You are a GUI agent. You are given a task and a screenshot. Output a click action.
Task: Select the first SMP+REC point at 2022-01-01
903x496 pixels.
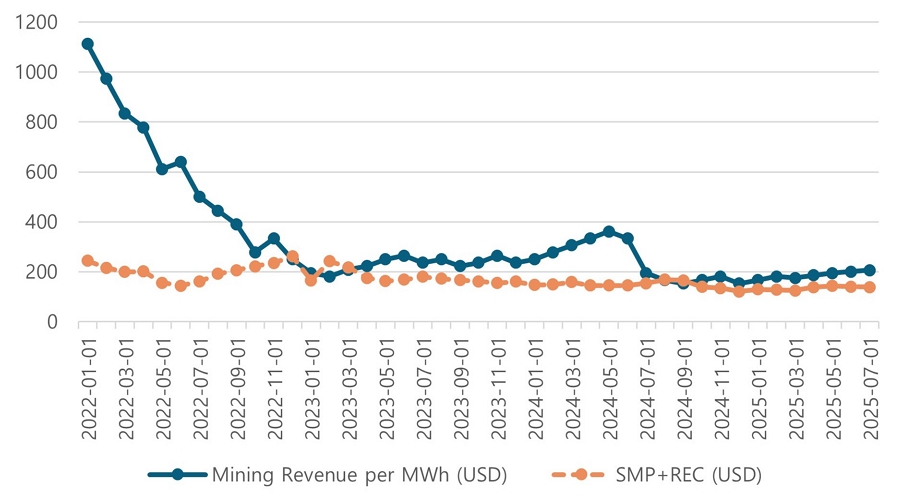point(88,260)
